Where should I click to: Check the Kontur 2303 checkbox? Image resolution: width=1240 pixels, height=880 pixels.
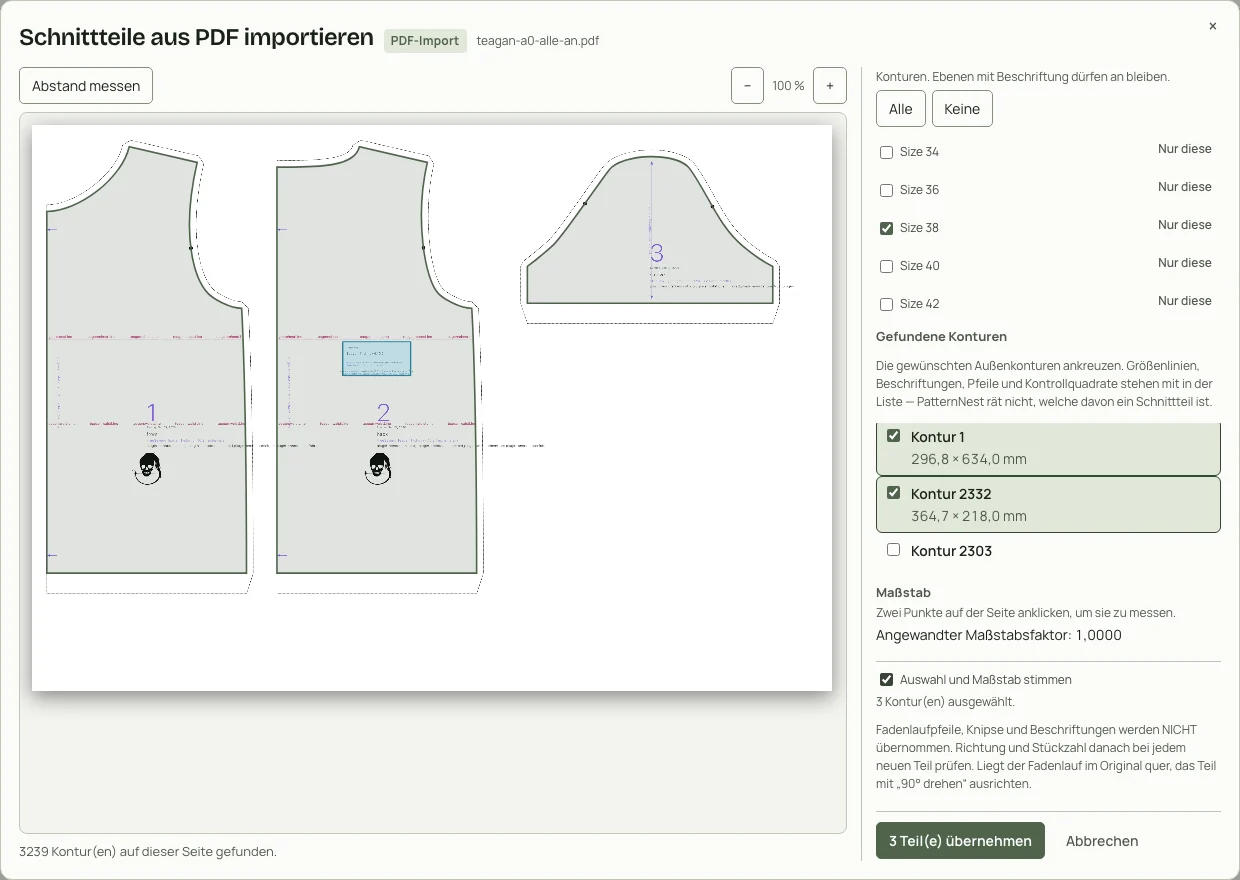point(894,550)
